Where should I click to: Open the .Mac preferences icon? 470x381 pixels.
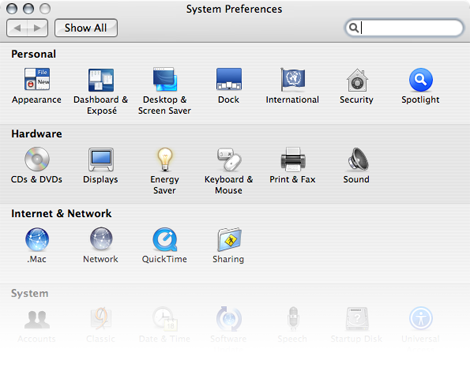[37, 239]
